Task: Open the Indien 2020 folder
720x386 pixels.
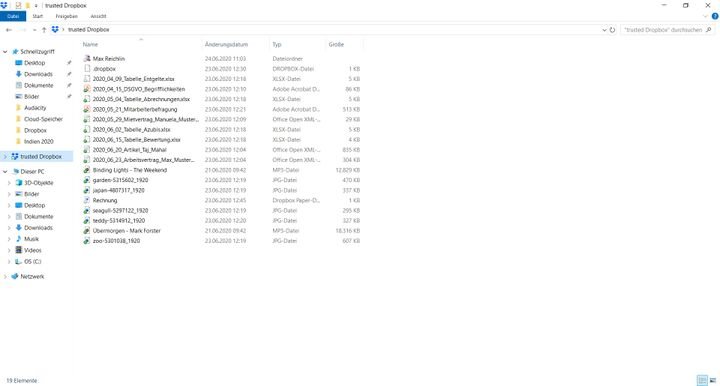Action: [39, 141]
